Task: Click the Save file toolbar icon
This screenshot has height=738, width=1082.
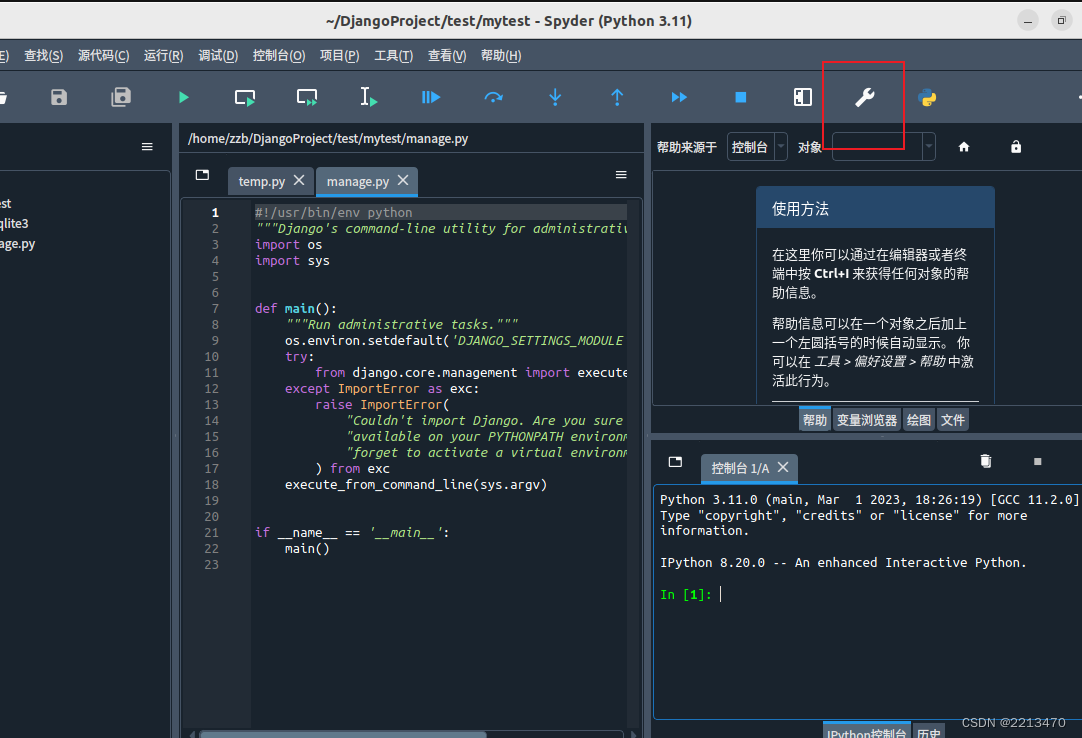Action: [59, 97]
